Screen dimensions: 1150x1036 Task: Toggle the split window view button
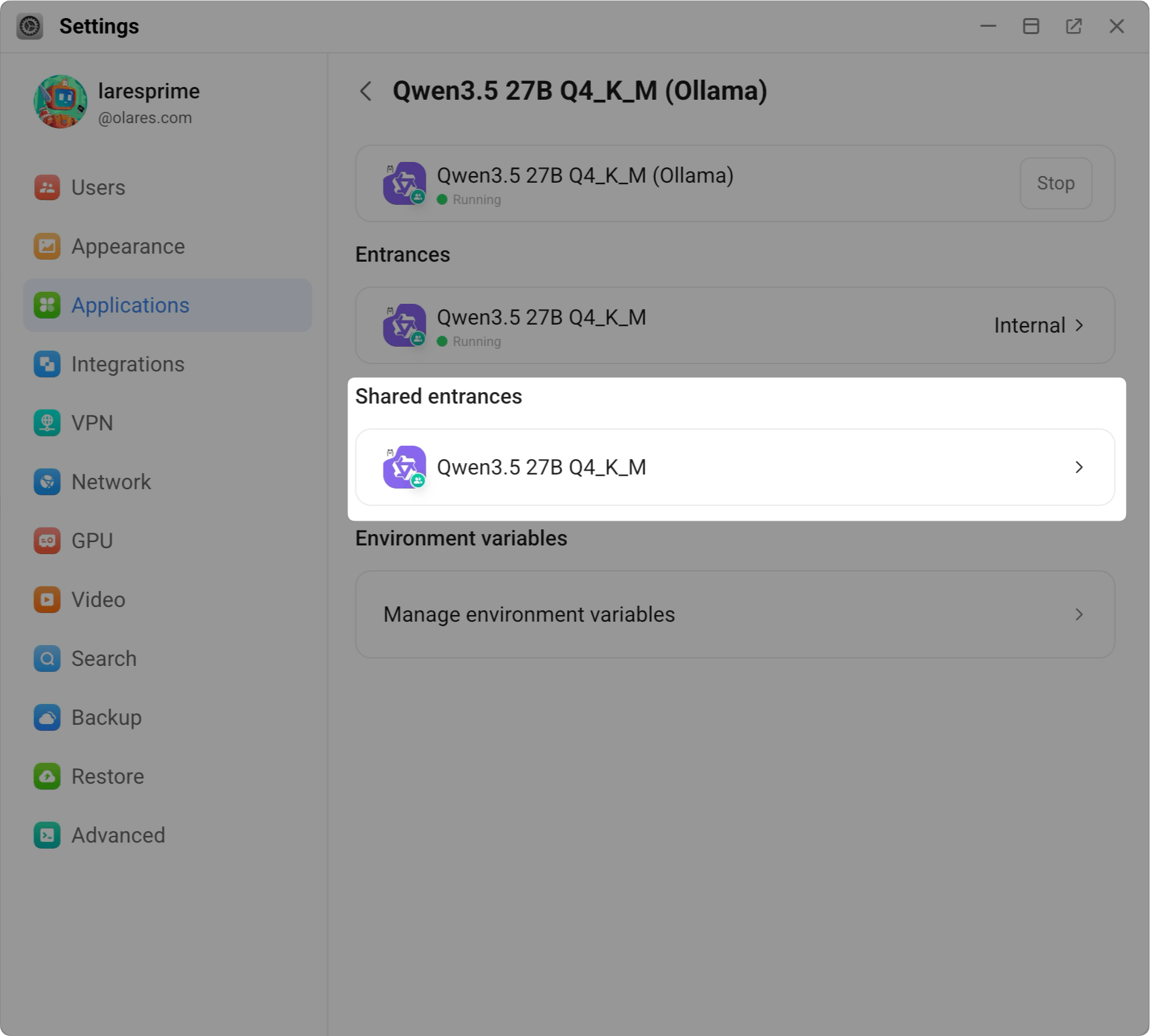(1031, 26)
